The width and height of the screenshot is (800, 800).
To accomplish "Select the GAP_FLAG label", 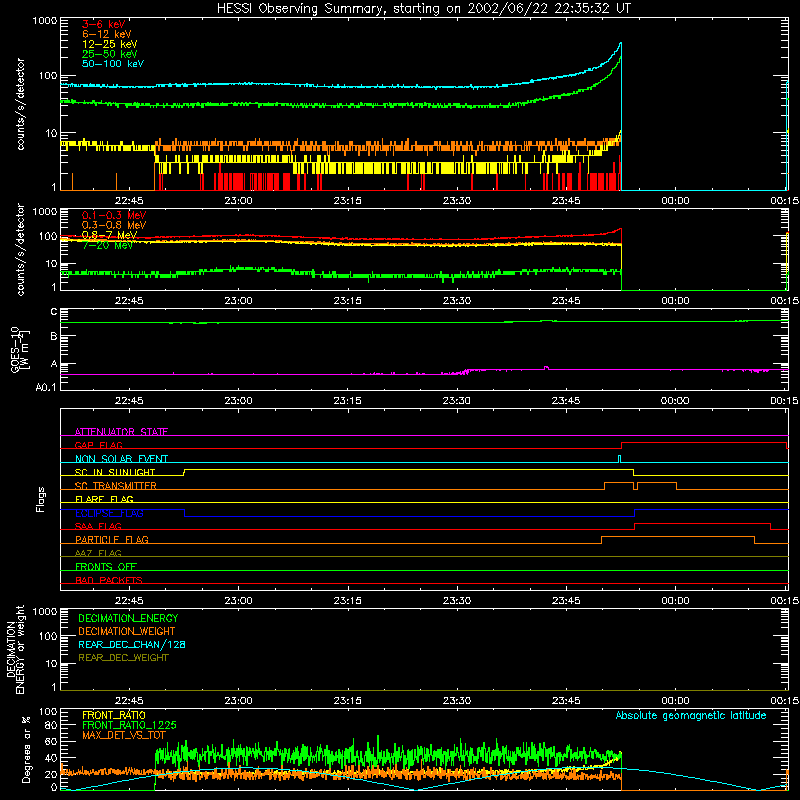I will tap(98, 445).
